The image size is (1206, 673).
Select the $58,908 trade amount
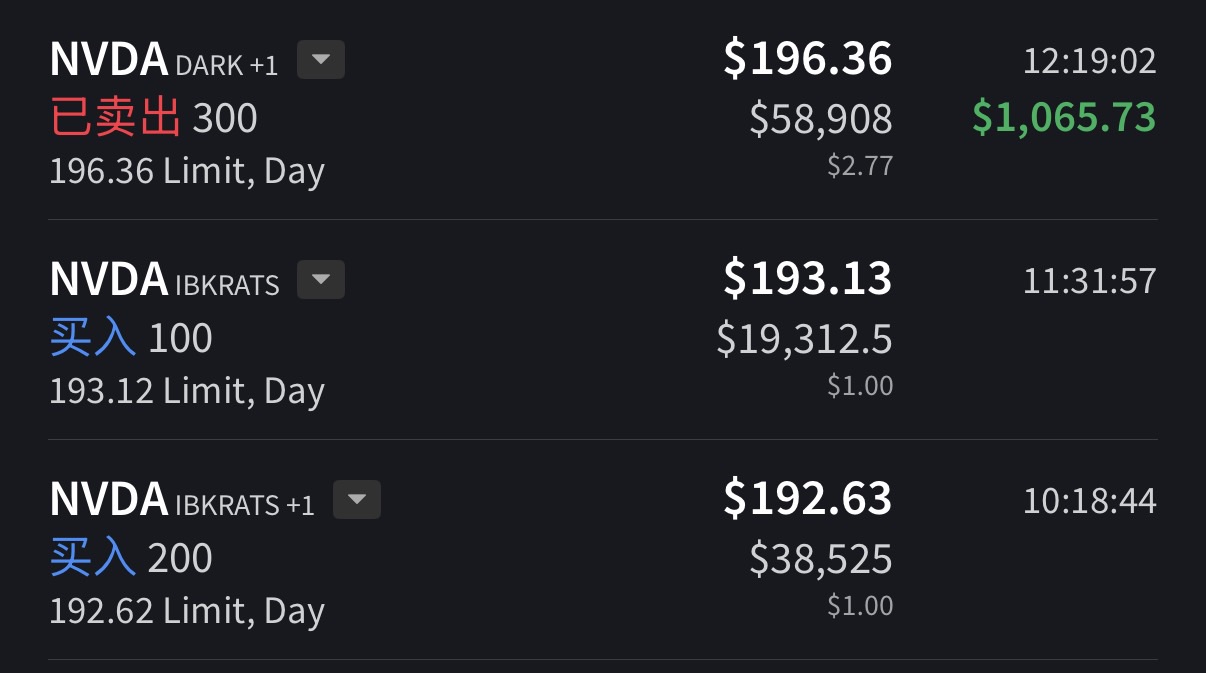(x=821, y=119)
